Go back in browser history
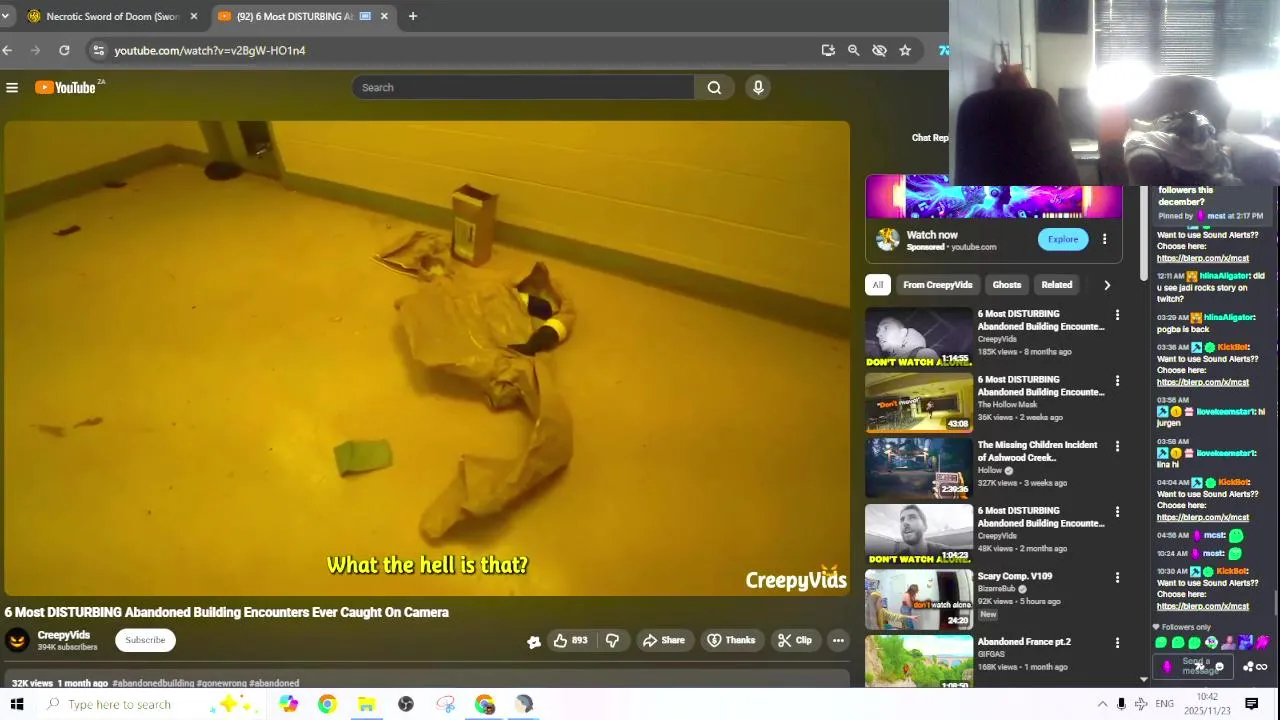The image size is (1280, 720). (7, 50)
